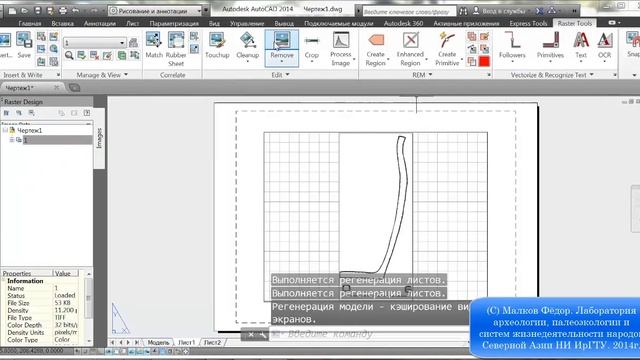Open the Express Tools ribbon tab
Viewport: 640px width, 360px height.
point(528,23)
